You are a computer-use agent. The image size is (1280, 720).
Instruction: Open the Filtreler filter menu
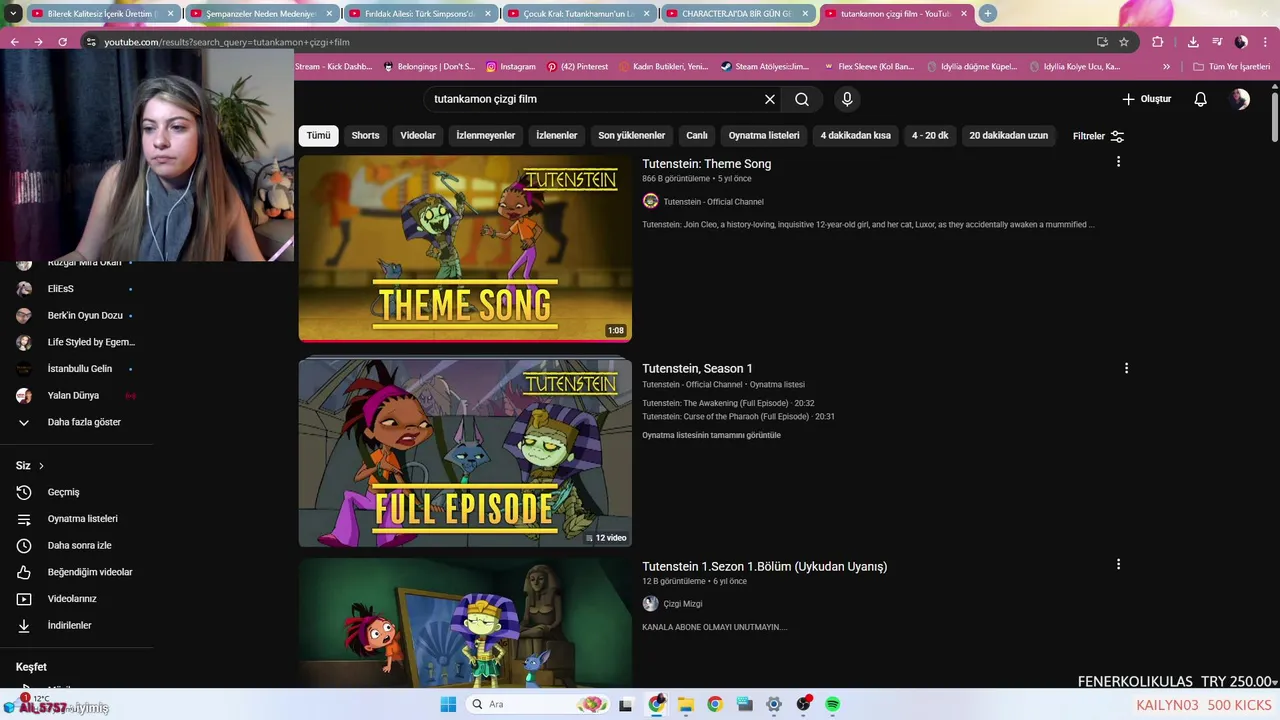(x=1098, y=136)
